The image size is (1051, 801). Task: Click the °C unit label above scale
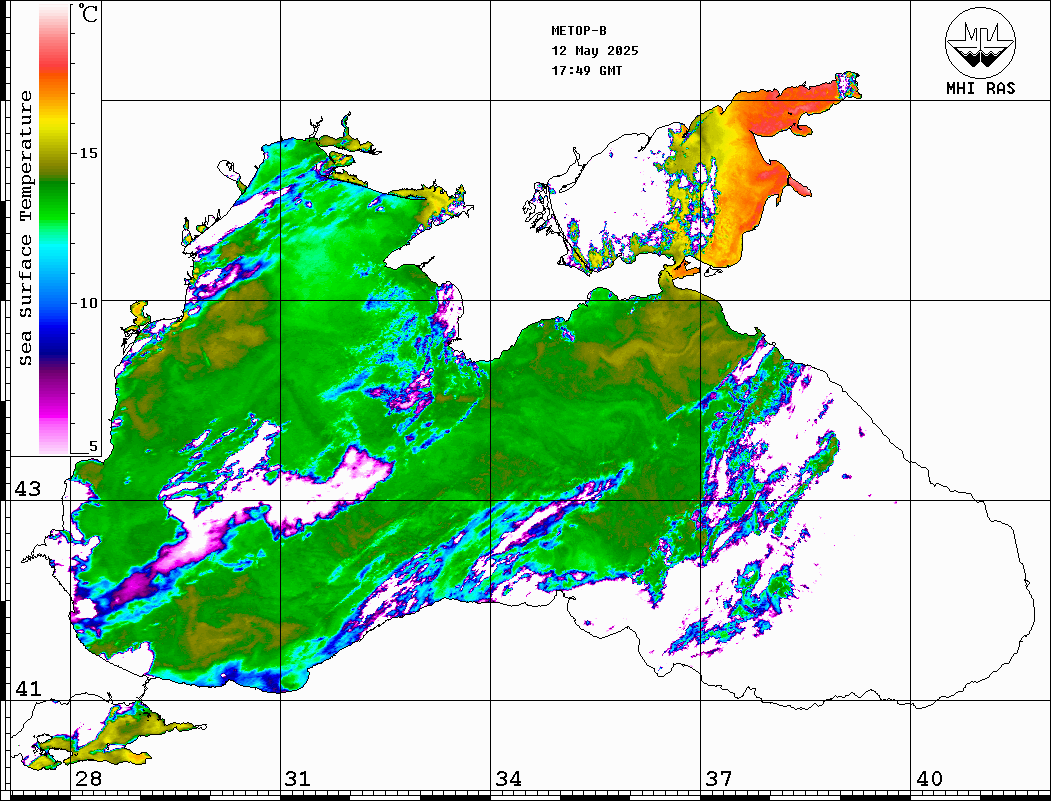[x=87, y=13]
